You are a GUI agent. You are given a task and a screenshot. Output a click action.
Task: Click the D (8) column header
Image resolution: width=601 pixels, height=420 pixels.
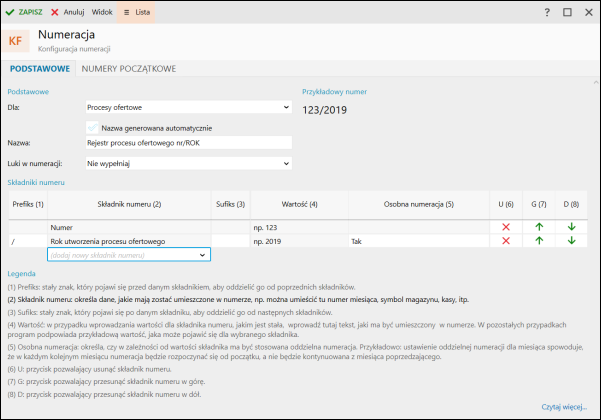click(571, 205)
